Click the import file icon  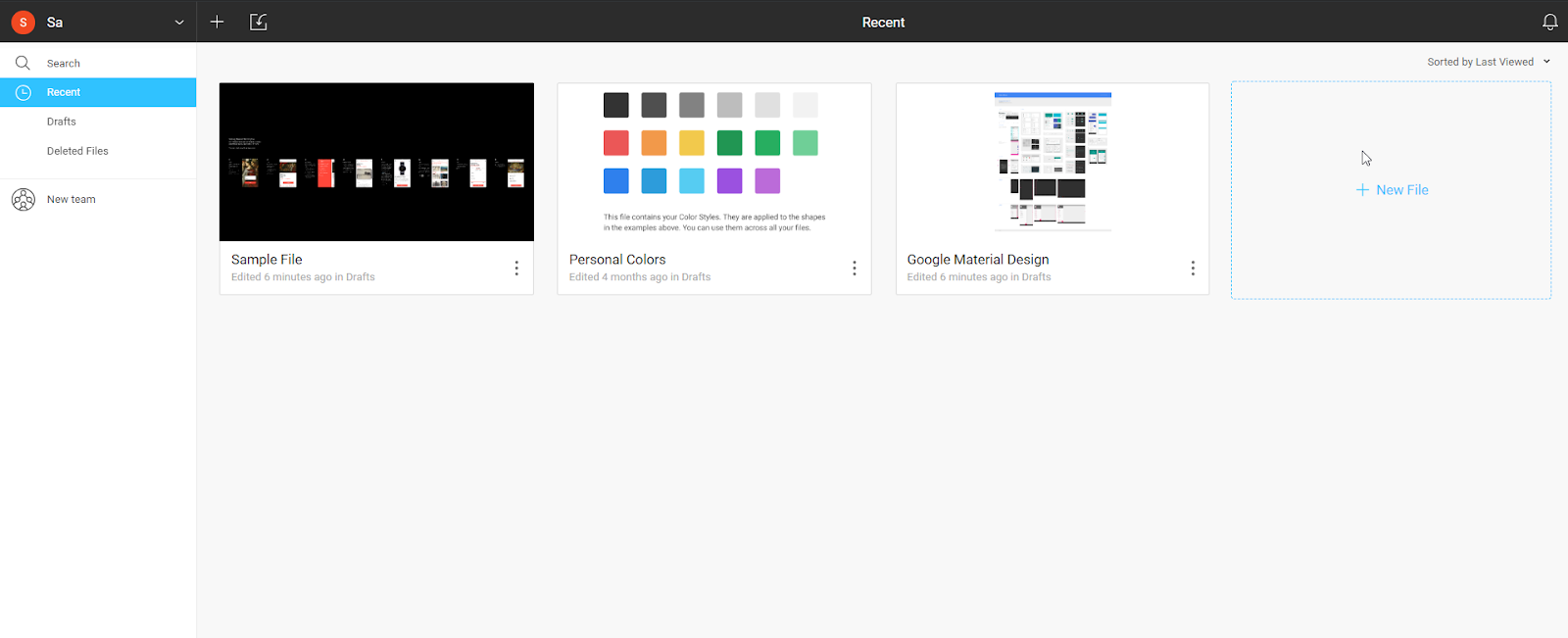pos(259,22)
